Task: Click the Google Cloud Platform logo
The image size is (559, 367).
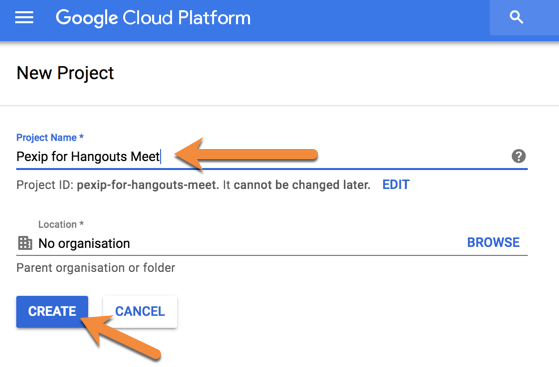Action: click(153, 18)
